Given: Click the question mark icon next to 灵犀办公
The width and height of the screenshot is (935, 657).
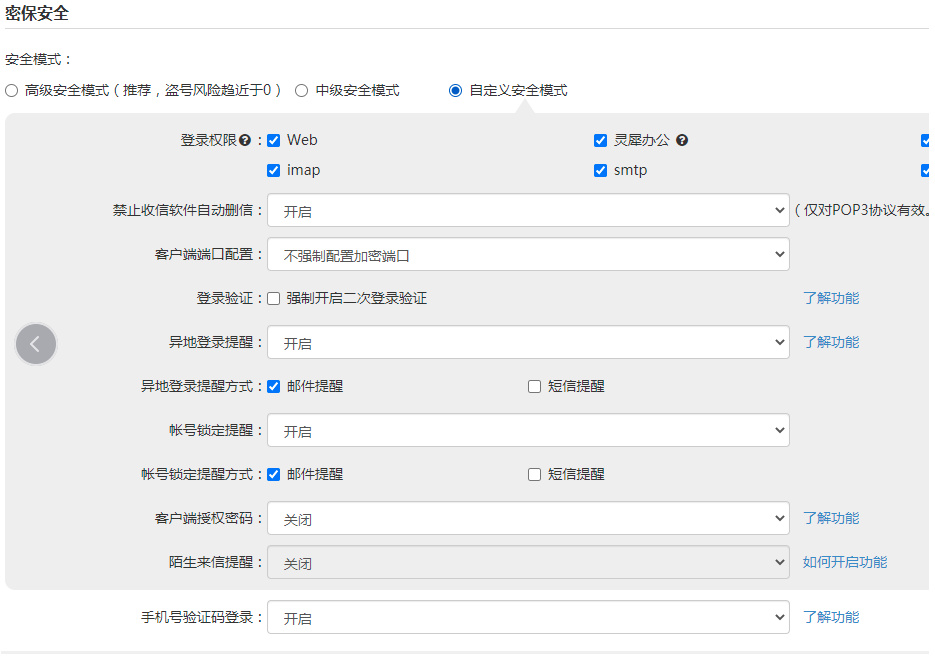Looking at the screenshot, I should (x=681, y=140).
